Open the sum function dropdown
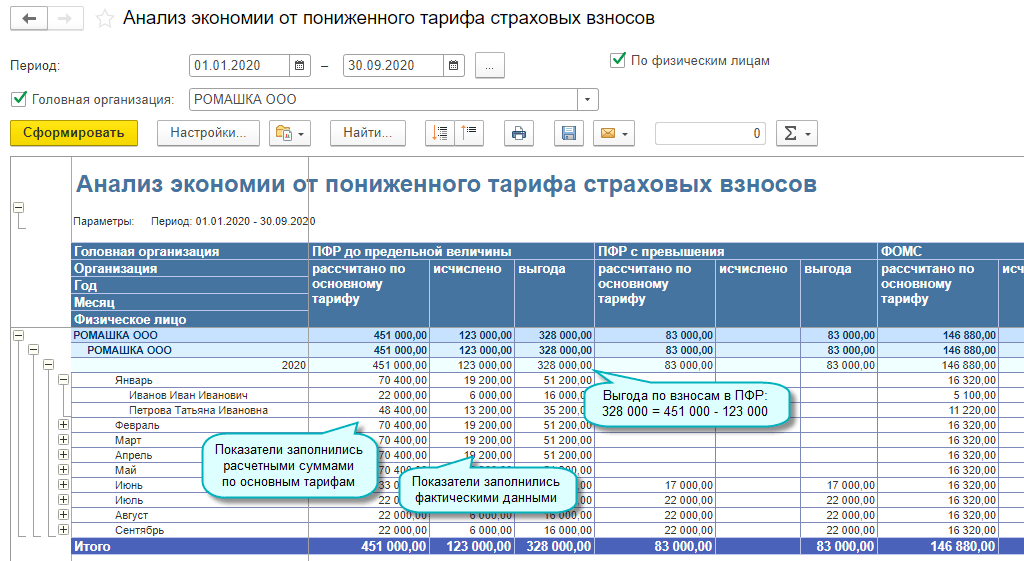 pos(797,133)
